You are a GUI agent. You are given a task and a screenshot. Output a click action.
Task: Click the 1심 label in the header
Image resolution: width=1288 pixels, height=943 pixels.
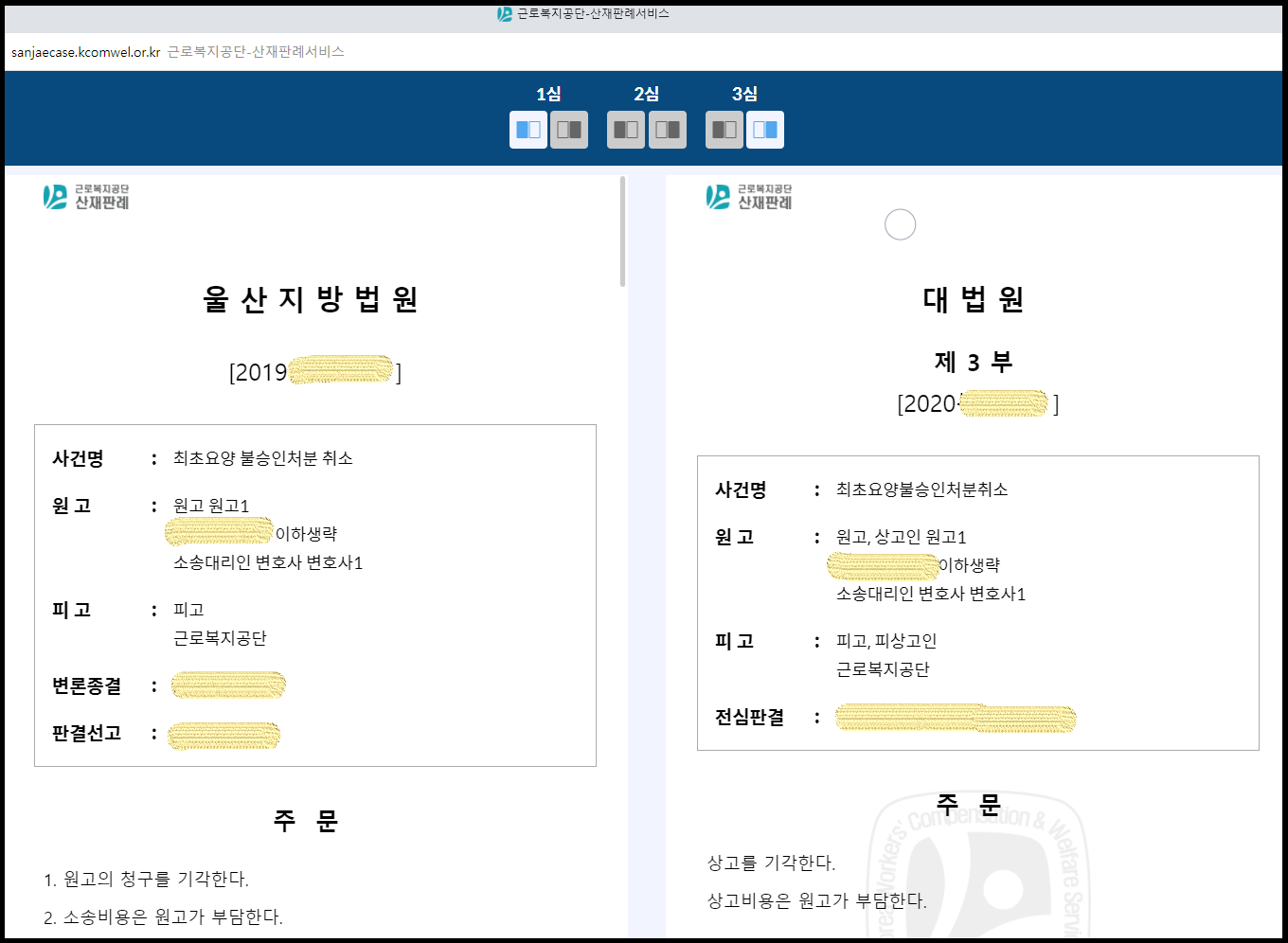pyautogui.click(x=548, y=94)
